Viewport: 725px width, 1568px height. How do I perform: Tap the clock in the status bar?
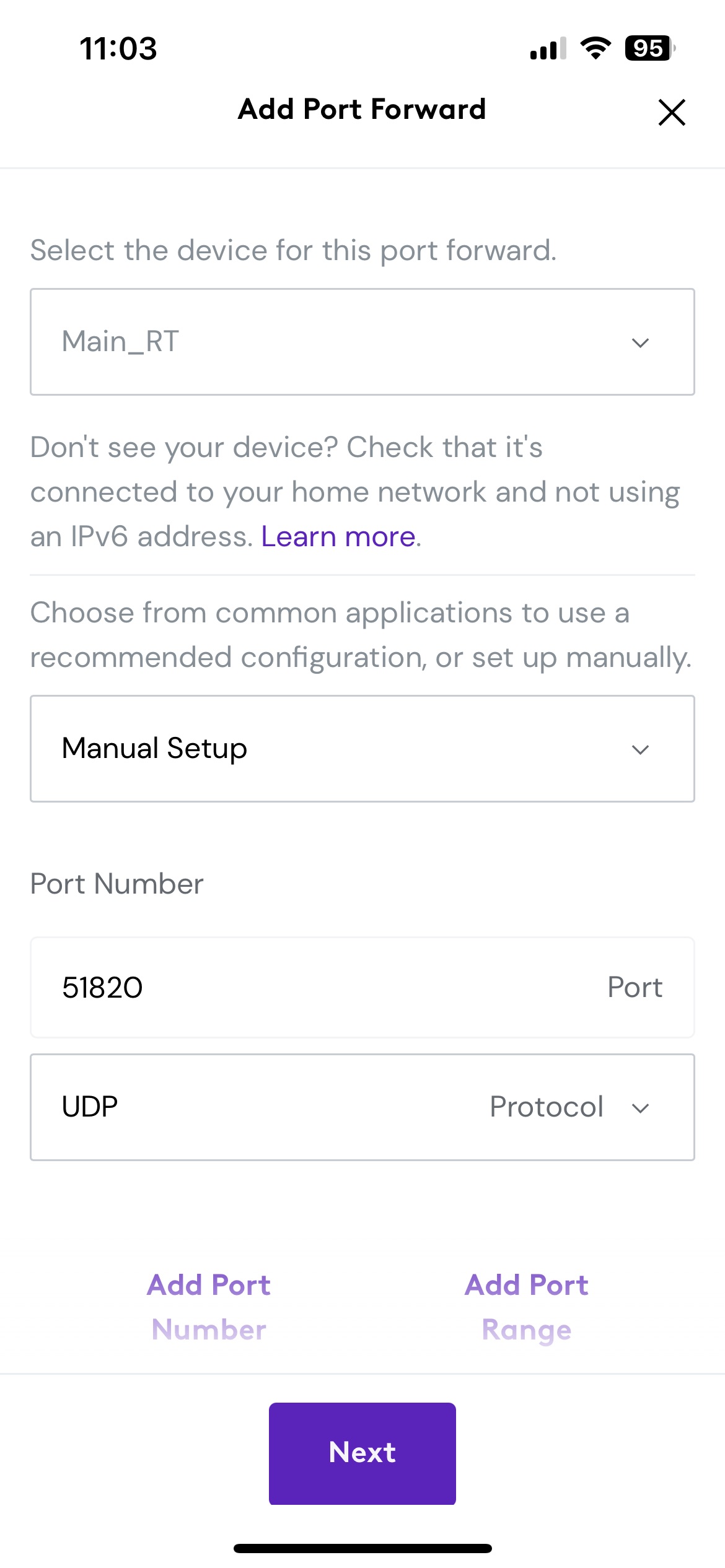pos(118,49)
